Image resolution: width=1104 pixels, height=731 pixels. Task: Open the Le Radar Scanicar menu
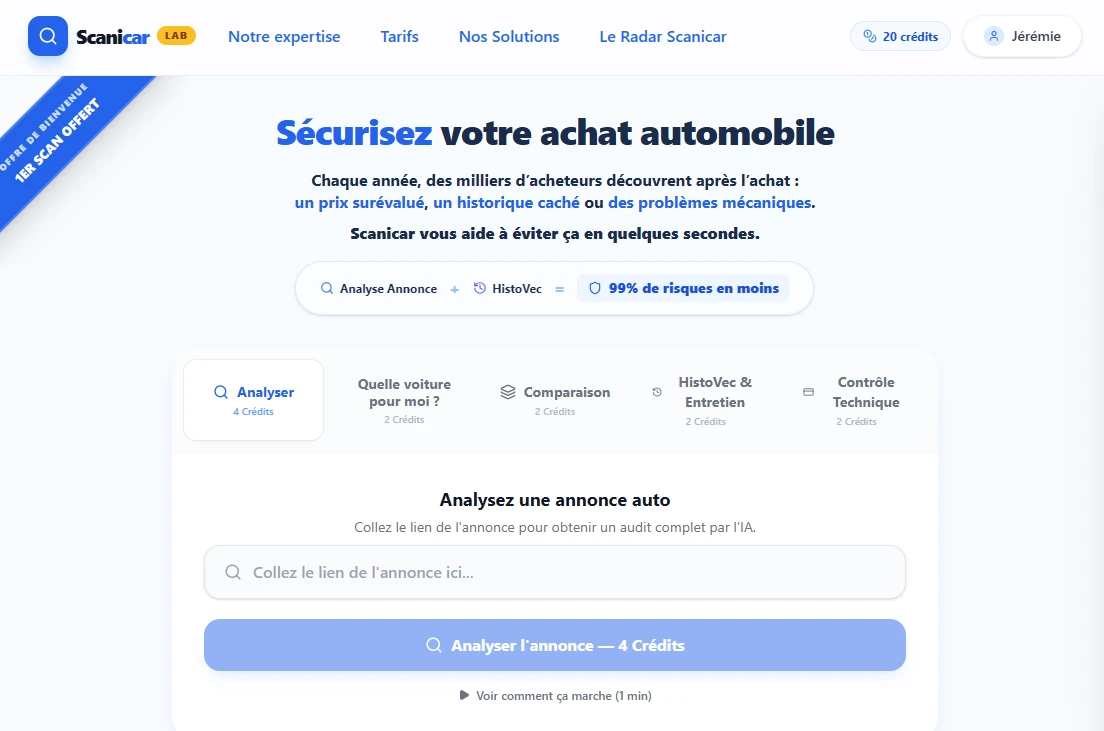coord(663,36)
